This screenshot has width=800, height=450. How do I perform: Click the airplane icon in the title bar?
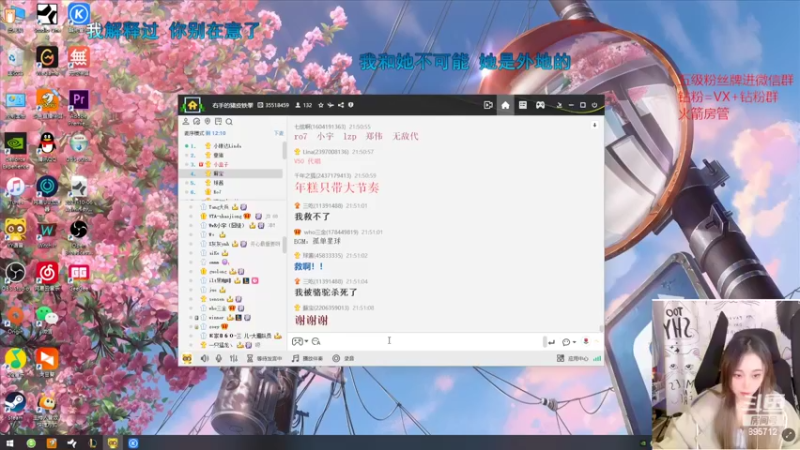point(330,105)
